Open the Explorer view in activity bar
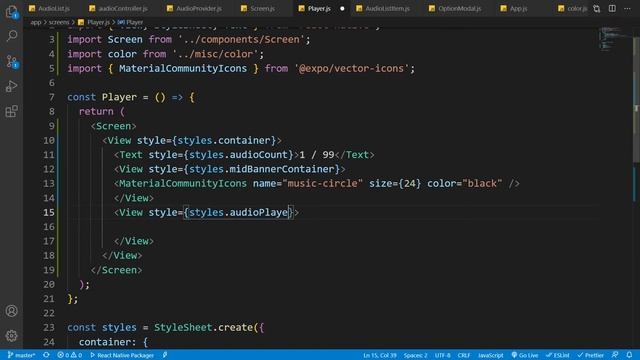 pyautogui.click(x=11, y=12)
